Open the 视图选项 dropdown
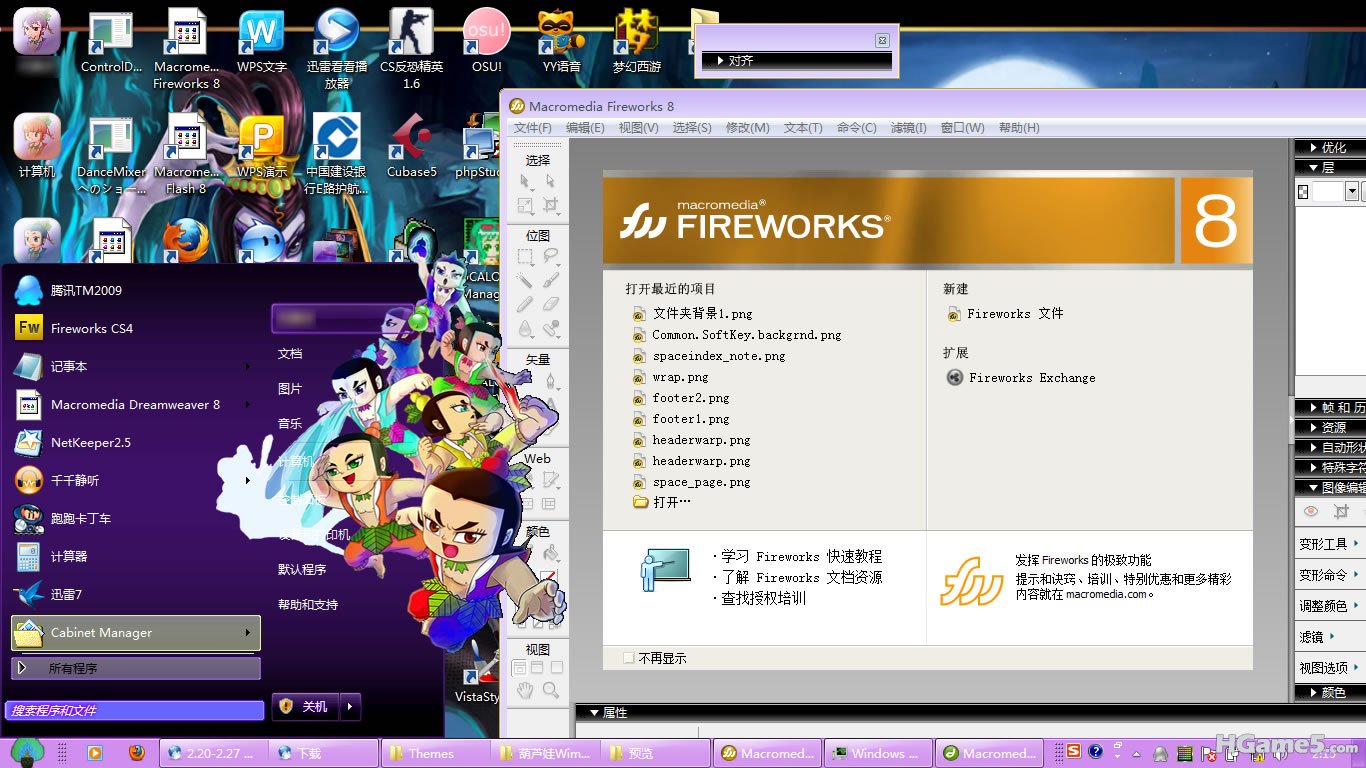This screenshot has width=1366, height=768. [1329, 668]
